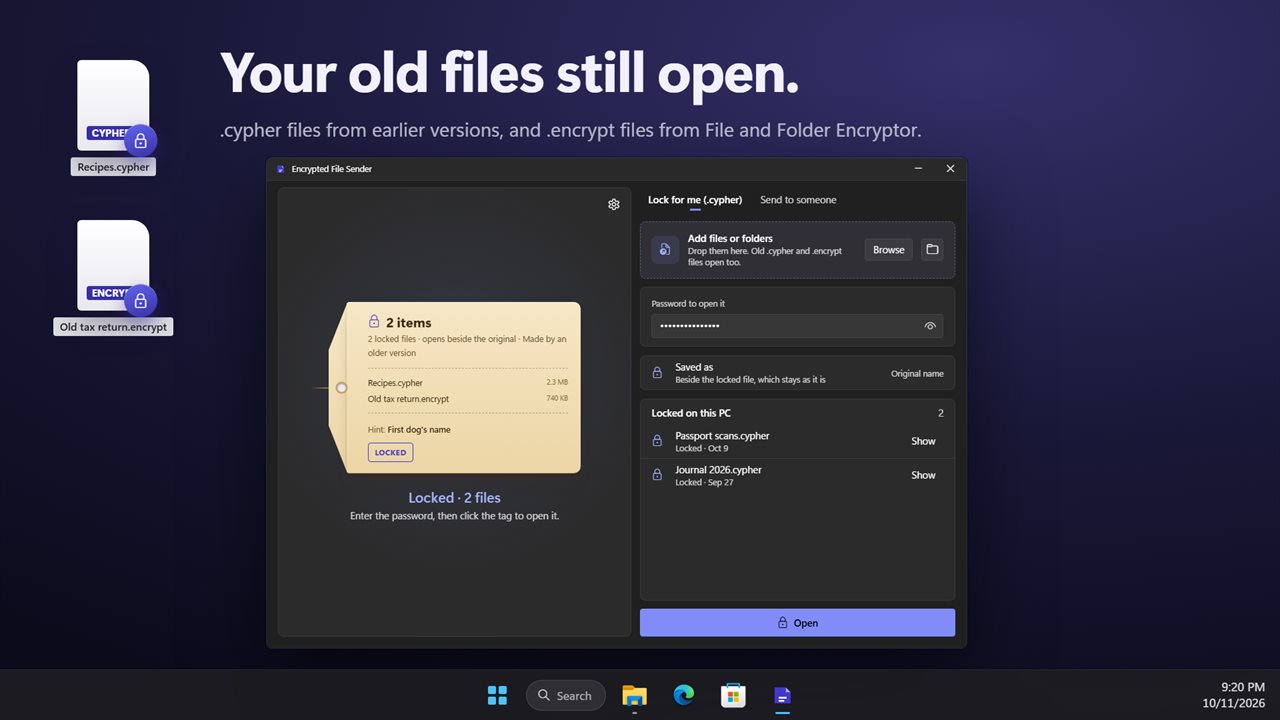Click Old tax return.encrypt row on the tag
The width and height of the screenshot is (1280, 720).
(468, 398)
